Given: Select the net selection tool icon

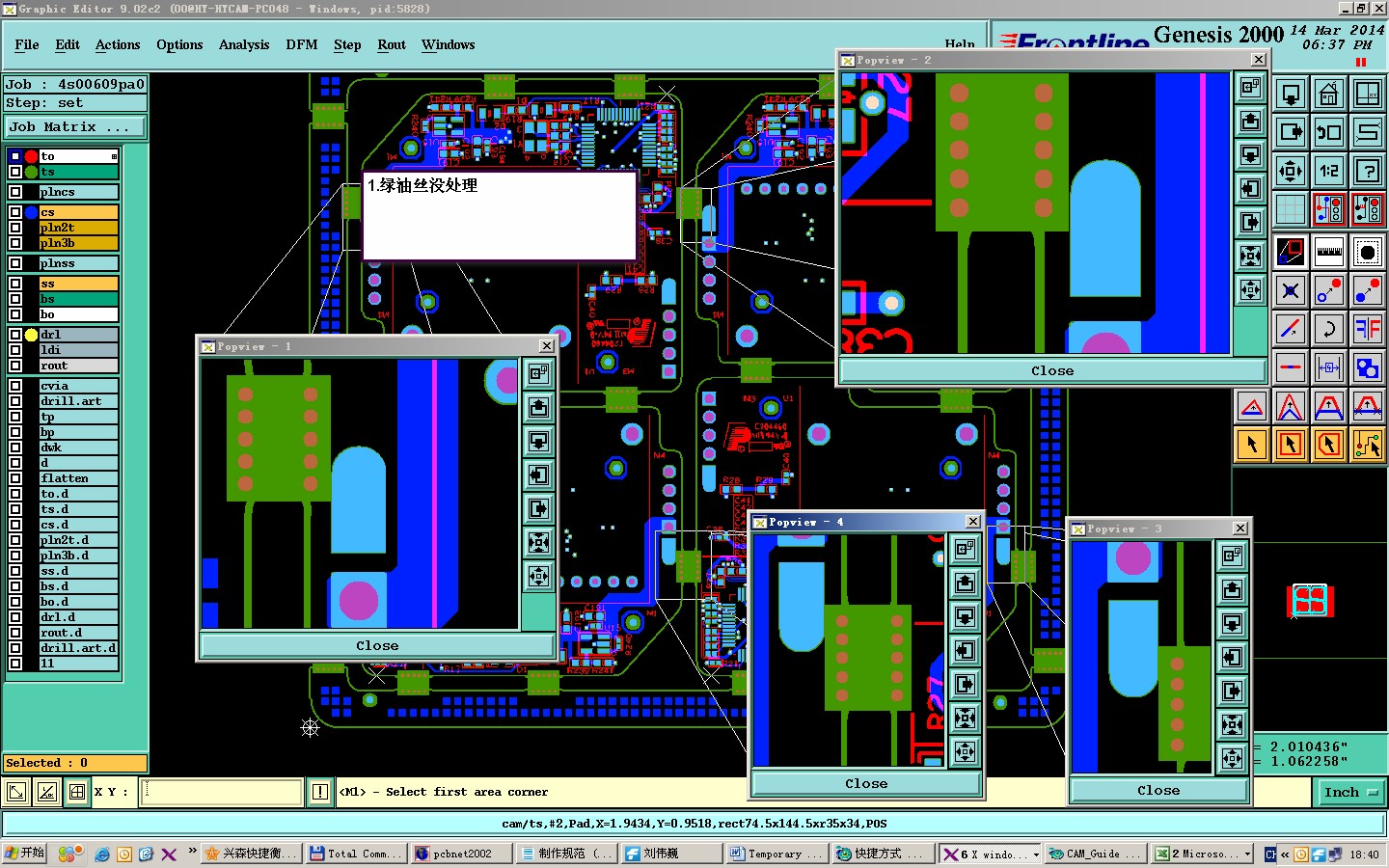Looking at the screenshot, I should pyautogui.click(x=1367, y=445).
